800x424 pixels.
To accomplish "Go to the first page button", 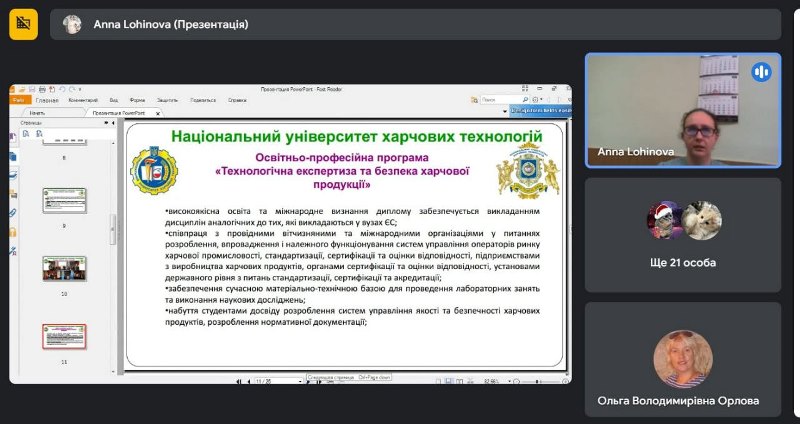I will tap(238, 381).
